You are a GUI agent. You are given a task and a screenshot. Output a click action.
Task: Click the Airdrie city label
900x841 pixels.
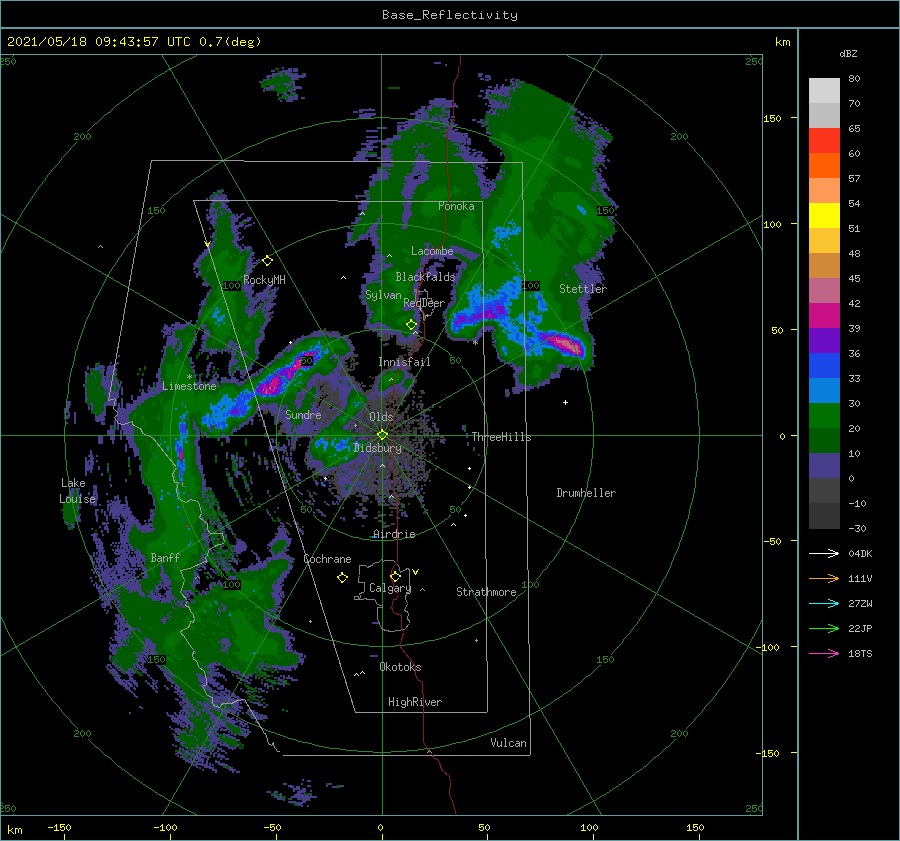394,534
